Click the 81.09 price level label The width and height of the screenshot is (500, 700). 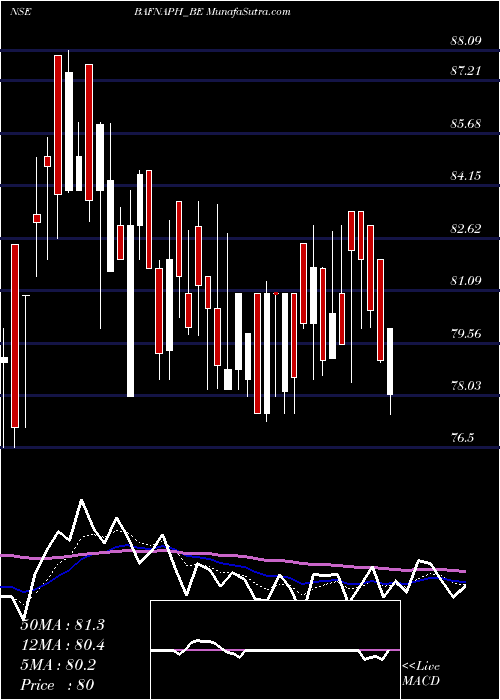coord(466,281)
